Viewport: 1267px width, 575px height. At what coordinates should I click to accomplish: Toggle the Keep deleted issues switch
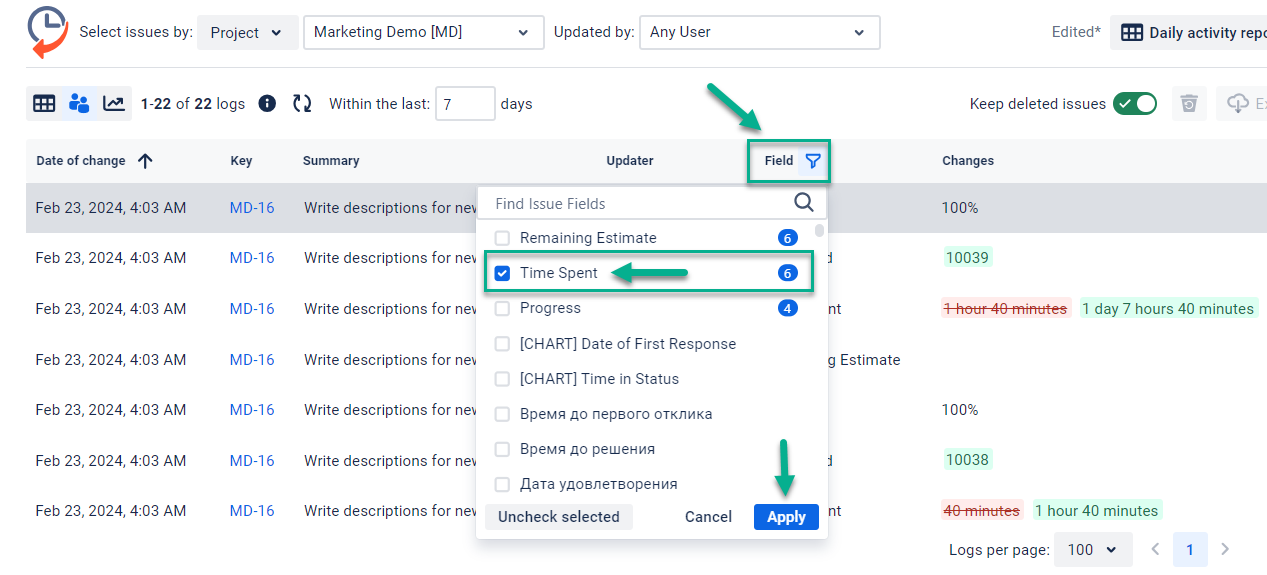click(x=1134, y=104)
